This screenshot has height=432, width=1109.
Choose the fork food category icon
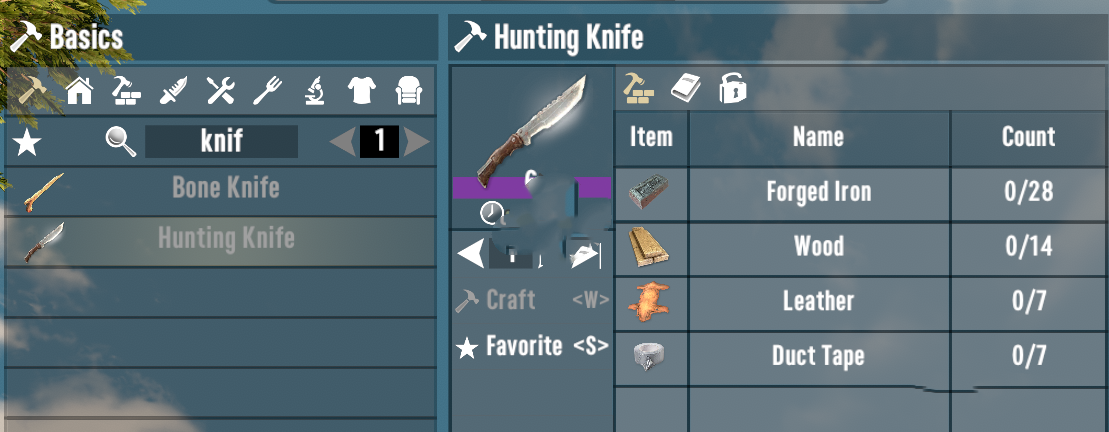tap(267, 91)
